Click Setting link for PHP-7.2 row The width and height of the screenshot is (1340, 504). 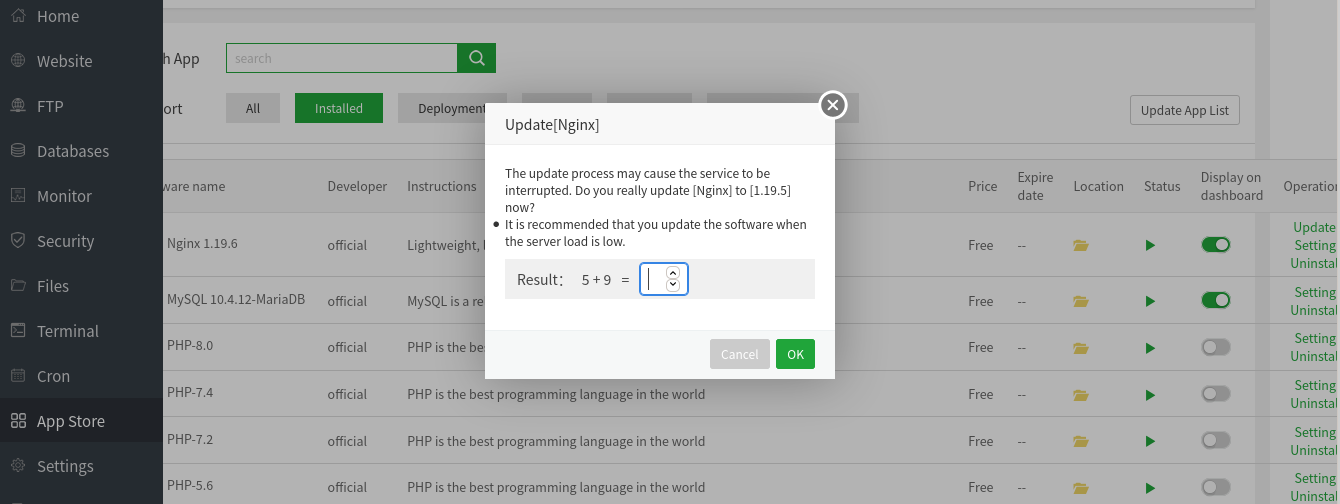pyautogui.click(x=1314, y=432)
